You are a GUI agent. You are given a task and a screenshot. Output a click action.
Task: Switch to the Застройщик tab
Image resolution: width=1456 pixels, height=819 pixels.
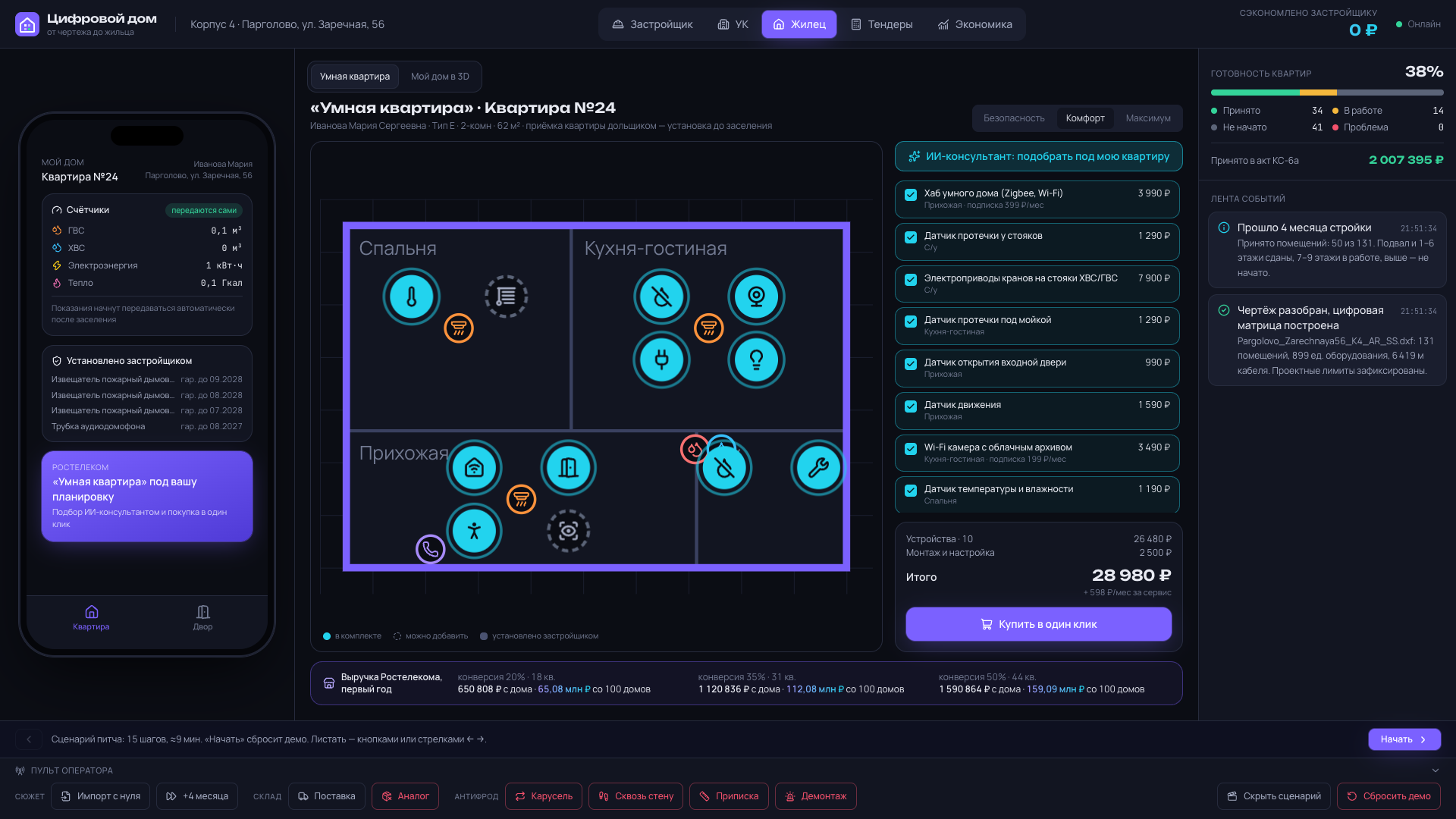(652, 24)
